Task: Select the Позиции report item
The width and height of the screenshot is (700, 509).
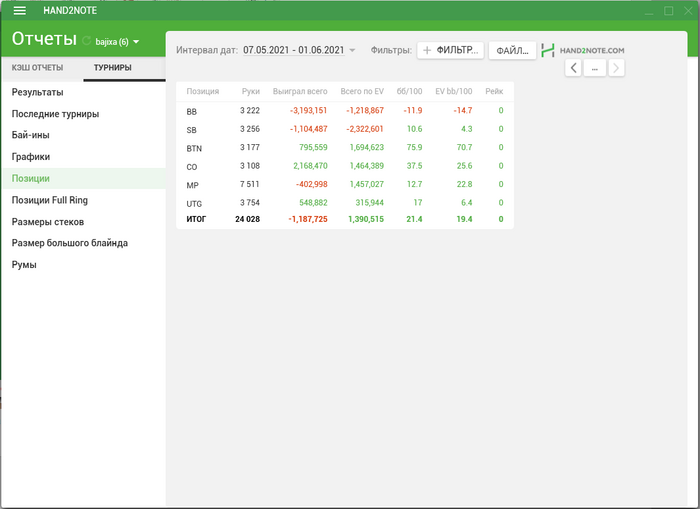Action: [x=84, y=178]
